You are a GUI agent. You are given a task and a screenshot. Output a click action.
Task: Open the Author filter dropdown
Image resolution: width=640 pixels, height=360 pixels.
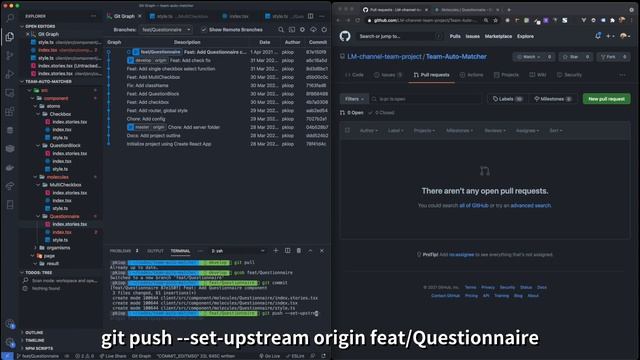click(369, 131)
